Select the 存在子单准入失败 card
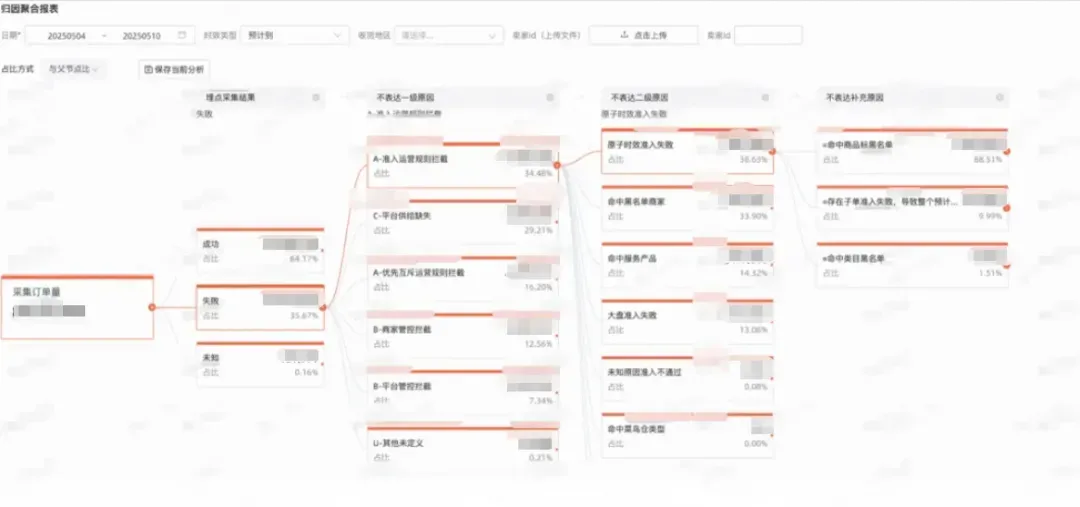Image resolution: width=1080 pixels, height=507 pixels. (913, 208)
